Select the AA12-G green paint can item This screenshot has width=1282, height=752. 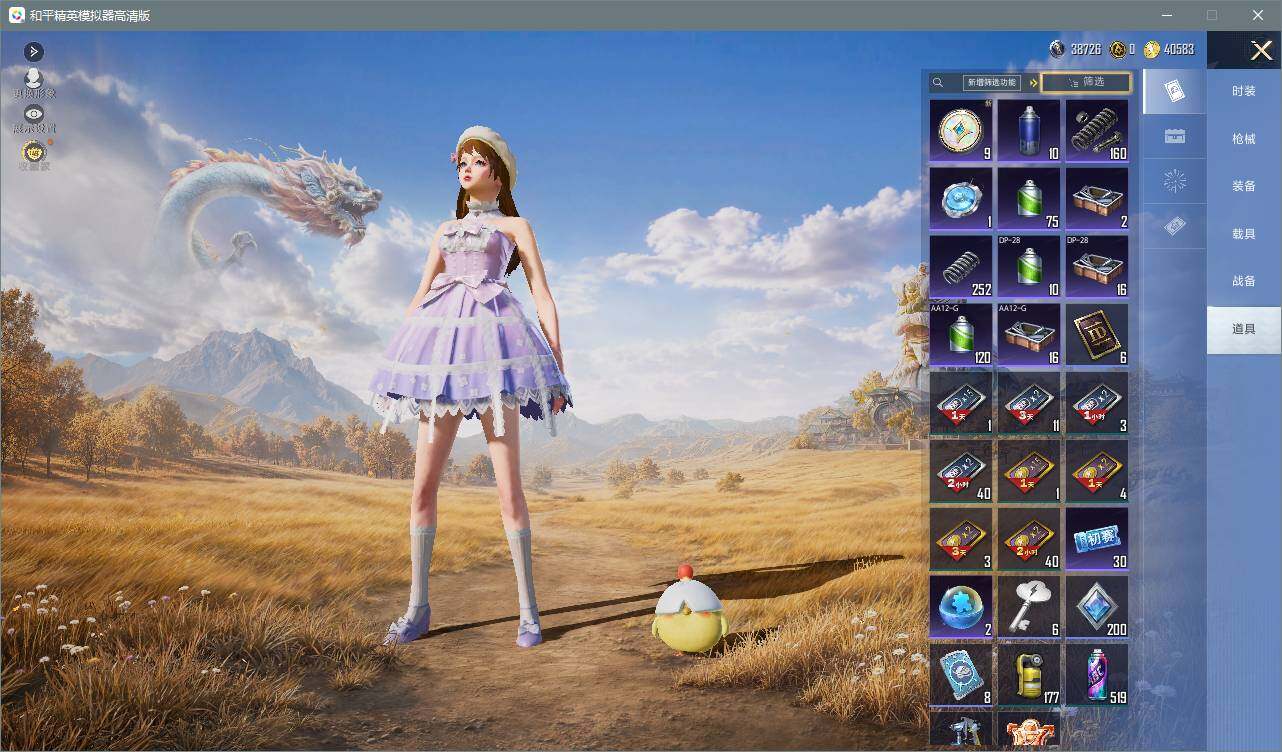click(x=961, y=334)
